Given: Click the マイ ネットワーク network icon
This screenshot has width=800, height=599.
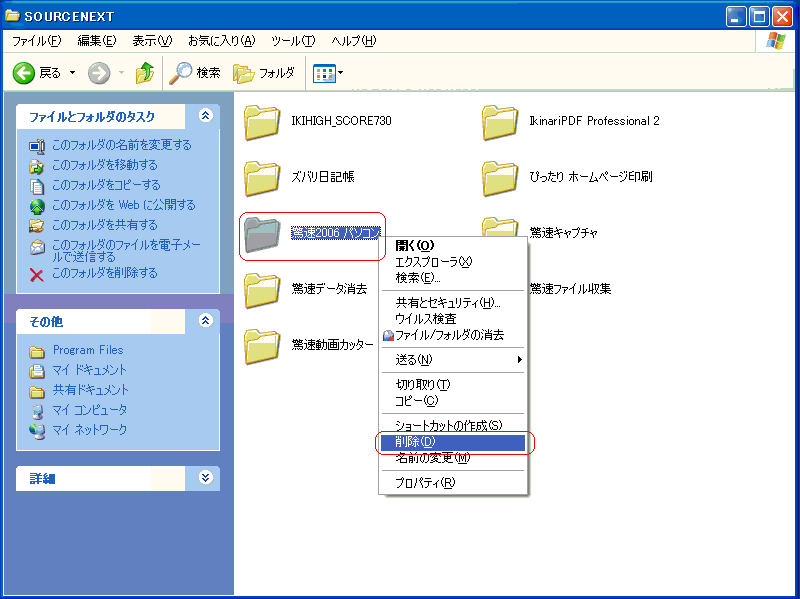Looking at the screenshot, I should click(x=37, y=431).
